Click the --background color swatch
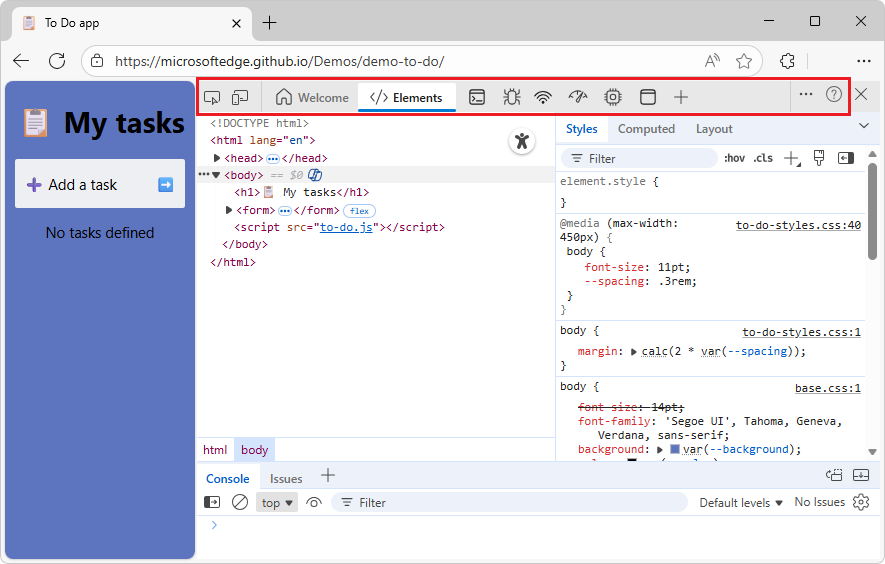The width and height of the screenshot is (885, 564). click(675, 450)
